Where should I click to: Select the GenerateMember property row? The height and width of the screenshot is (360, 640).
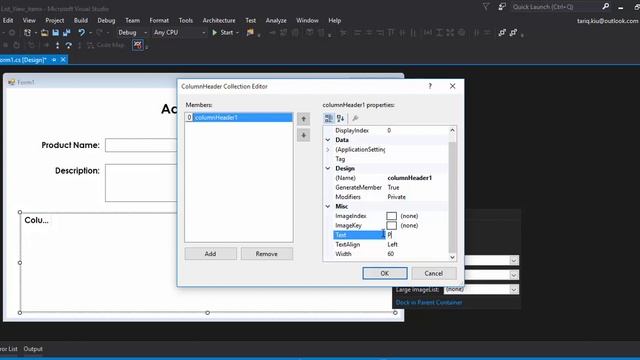coord(390,187)
